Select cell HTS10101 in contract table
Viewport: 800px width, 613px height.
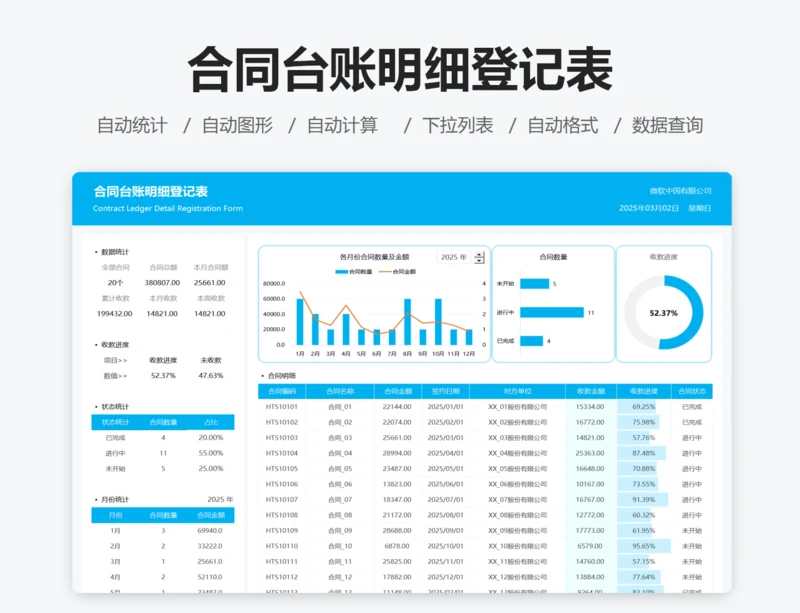[282, 407]
